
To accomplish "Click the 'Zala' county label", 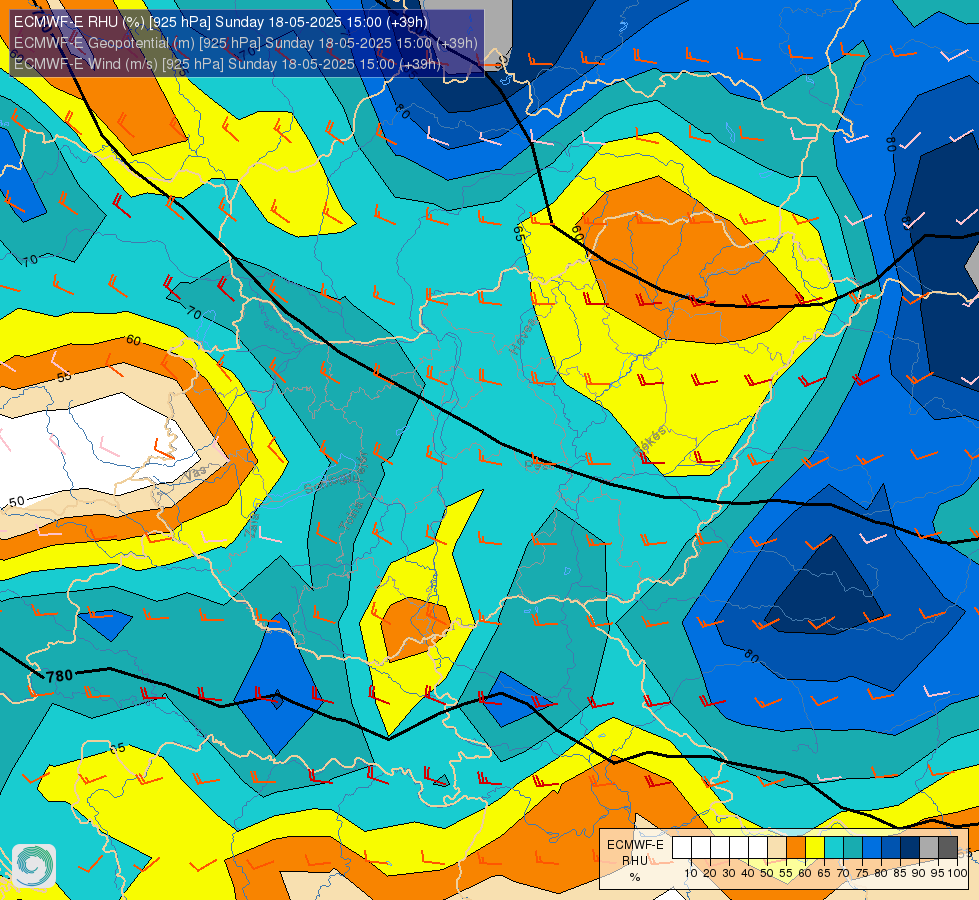I will 252,525.
